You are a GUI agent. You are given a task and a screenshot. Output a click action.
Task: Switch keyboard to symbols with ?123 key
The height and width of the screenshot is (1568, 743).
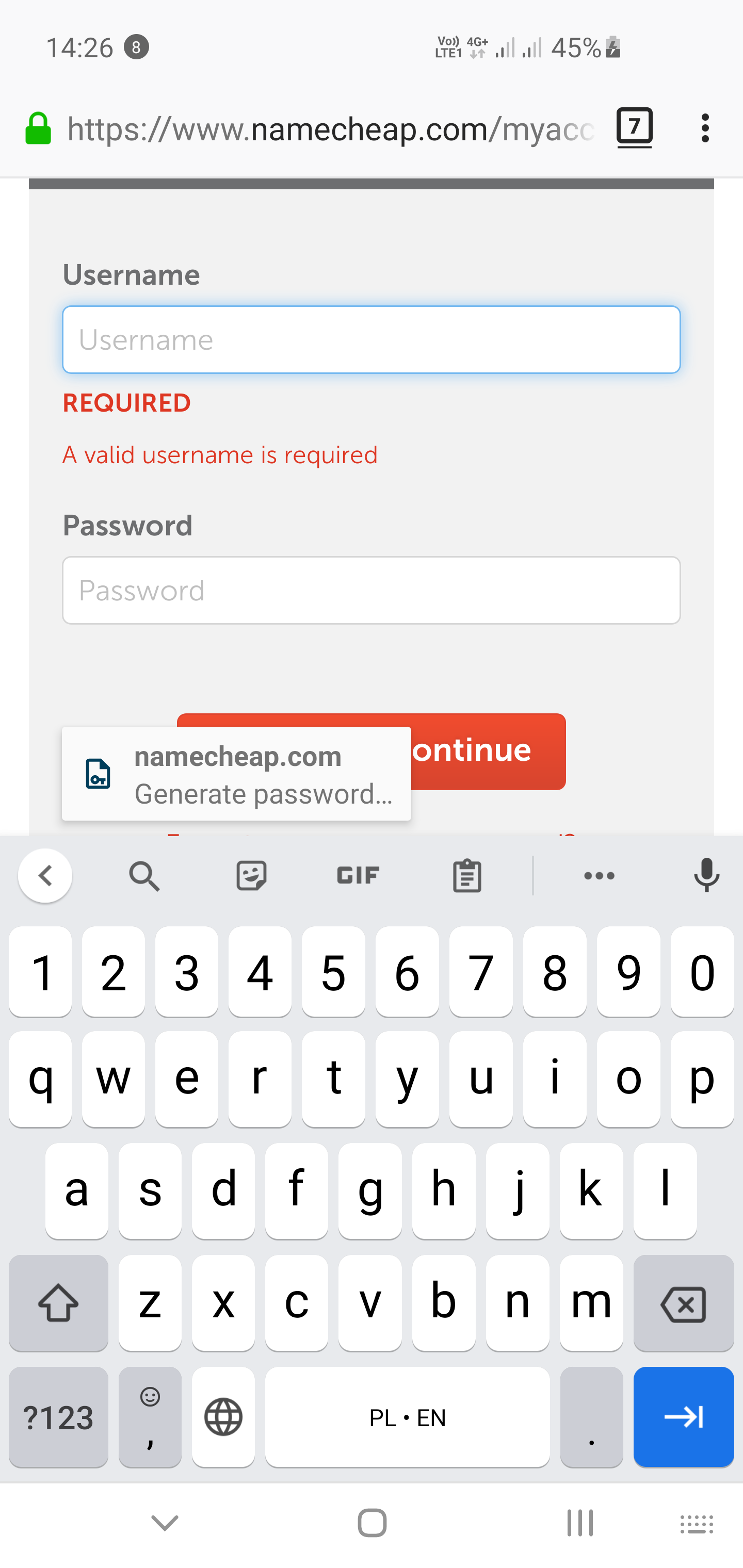coord(58,1418)
